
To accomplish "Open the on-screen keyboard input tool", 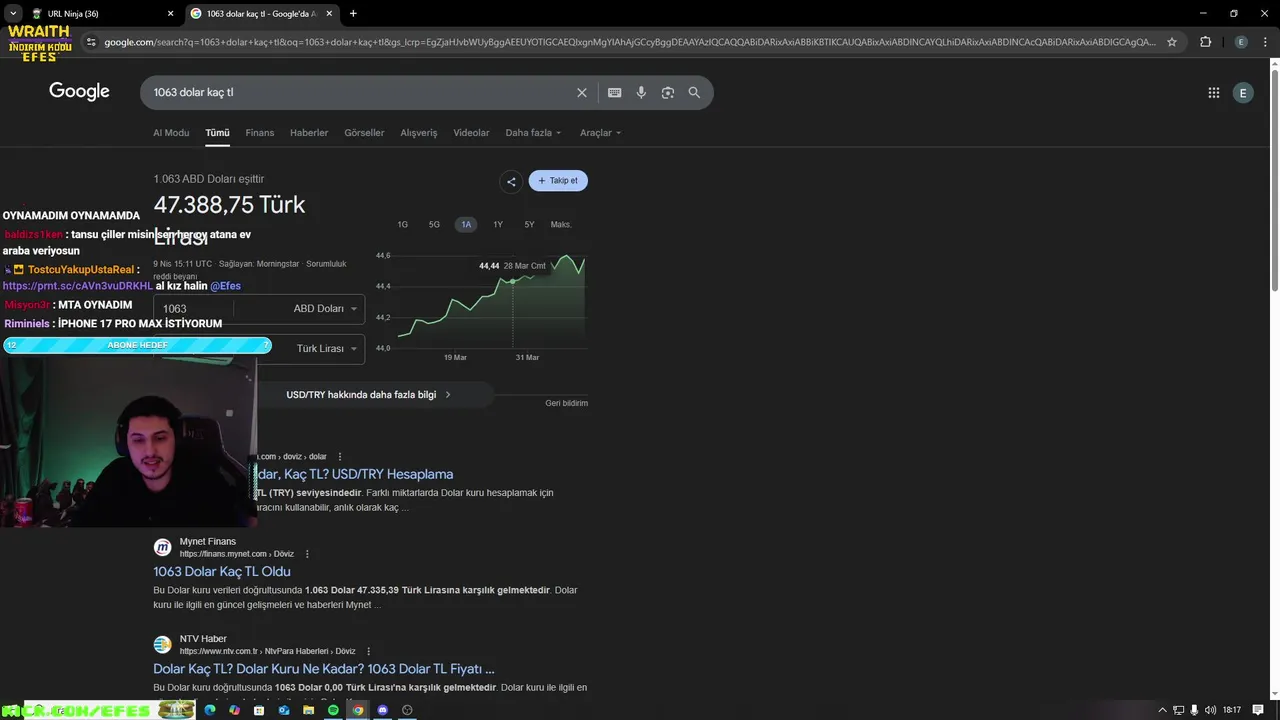I will [615, 92].
